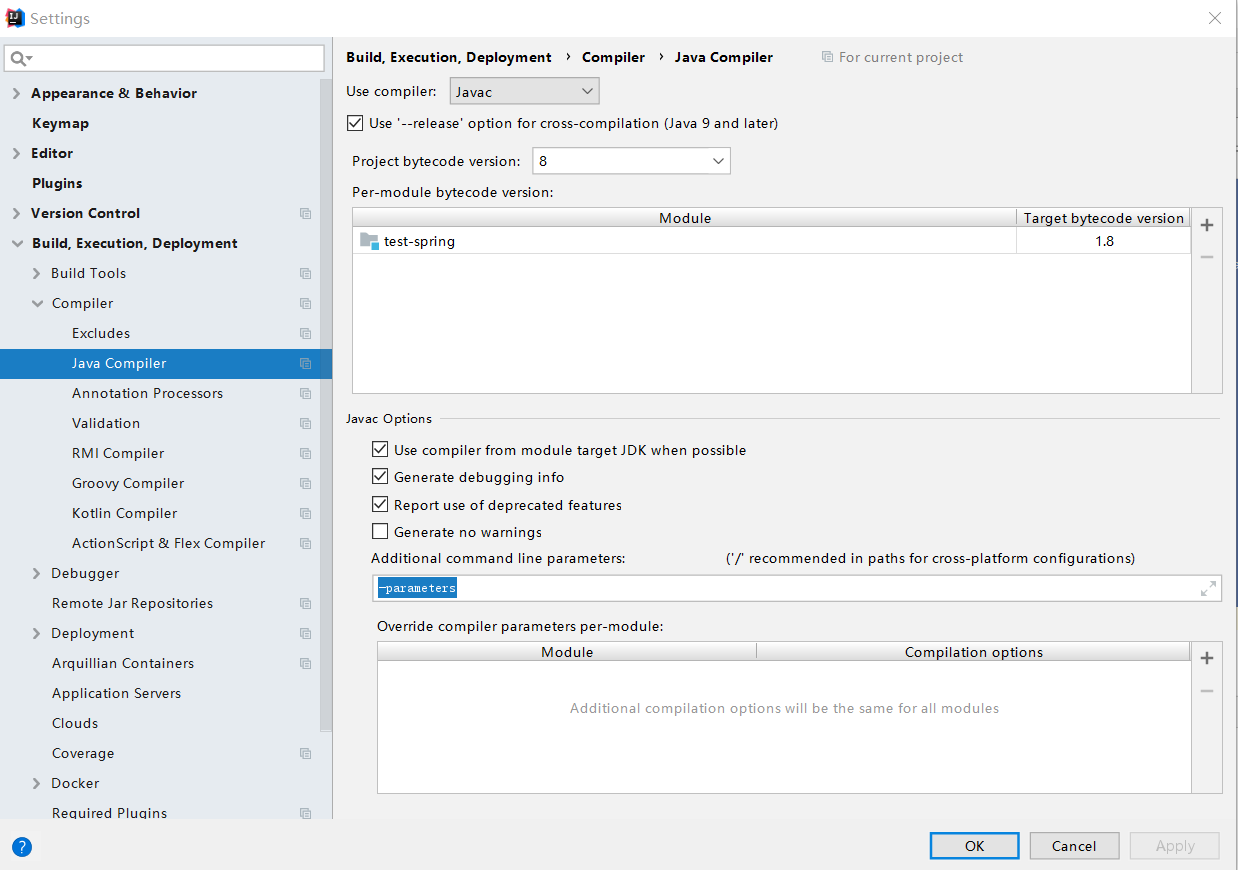Image resolution: width=1238 pixels, height=870 pixels.
Task: Open the Use compiler dropdown
Action: [524, 91]
